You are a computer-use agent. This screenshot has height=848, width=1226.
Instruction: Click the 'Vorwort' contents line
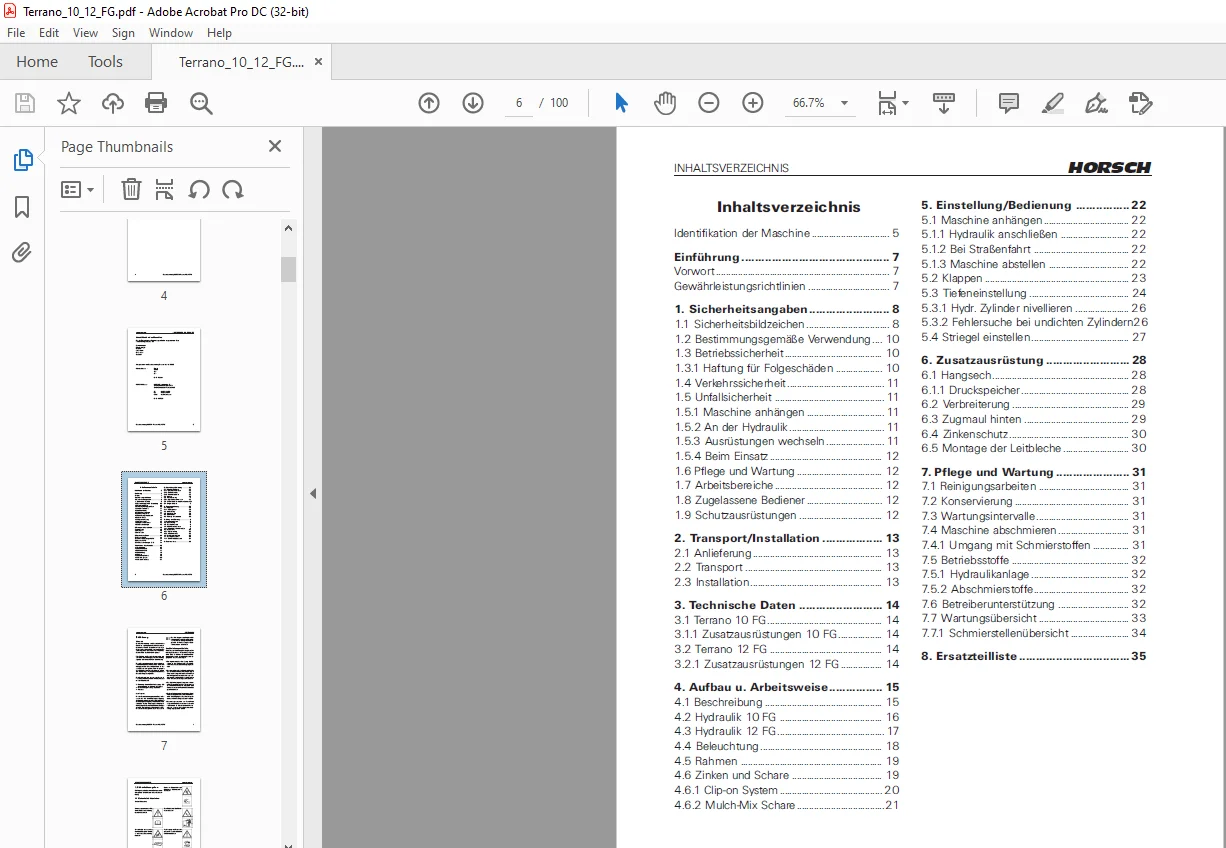point(787,271)
